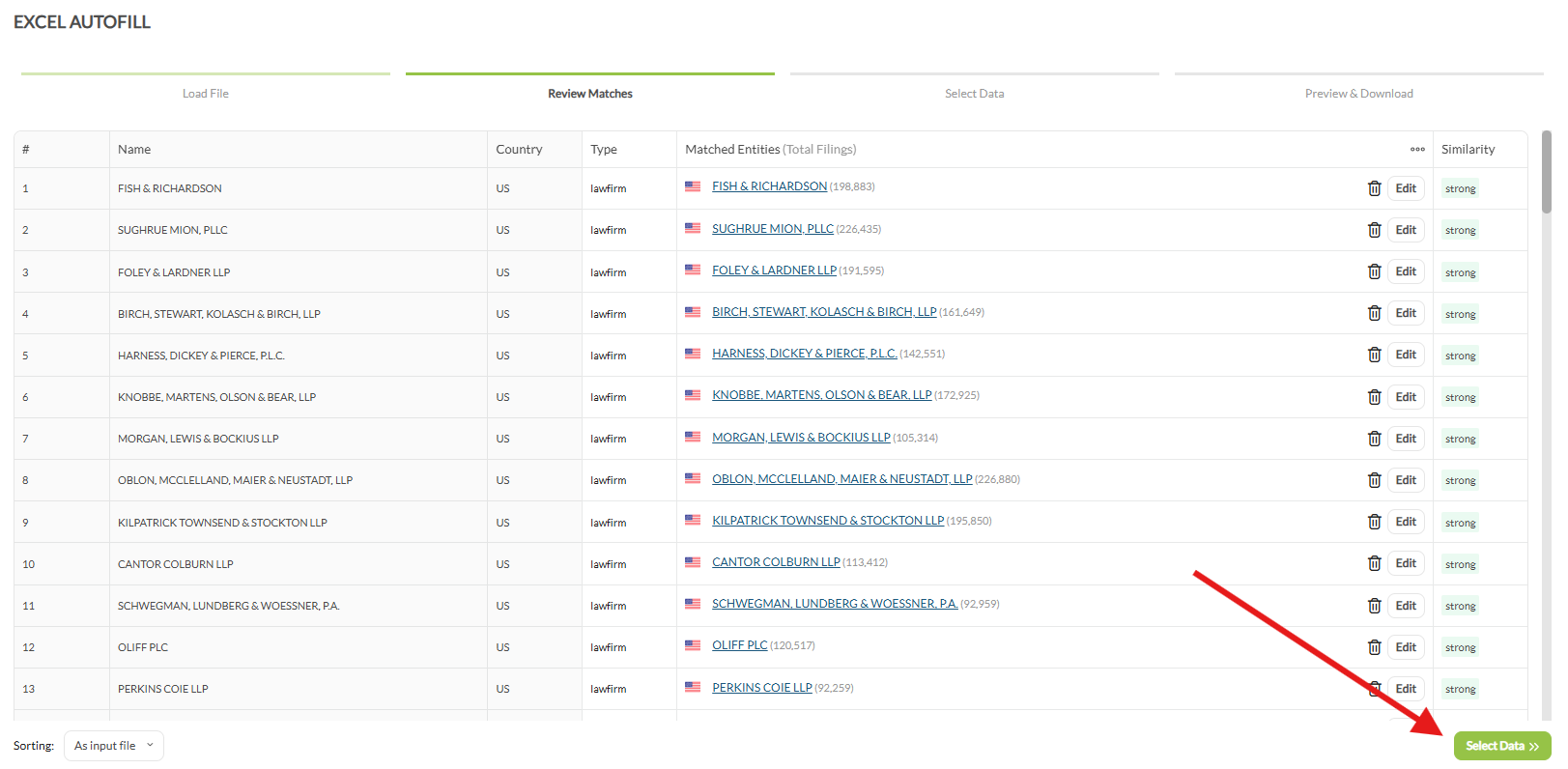The width and height of the screenshot is (1568, 769).
Task: Follow the HARNESS, DICKEY & PIERCE, P.L.C. link
Action: [x=805, y=354]
